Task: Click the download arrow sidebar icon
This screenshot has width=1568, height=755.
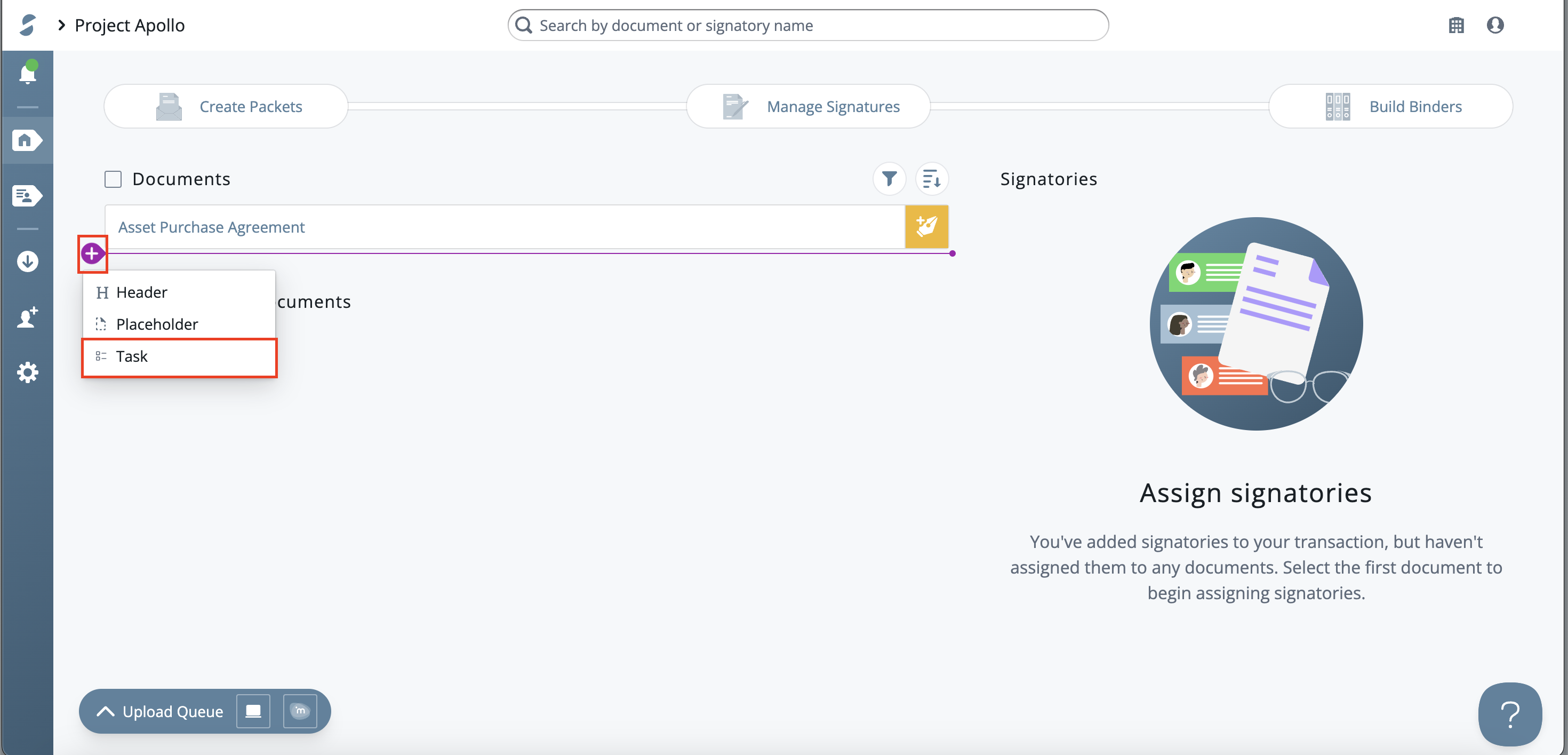Action: (x=27, y=262)
